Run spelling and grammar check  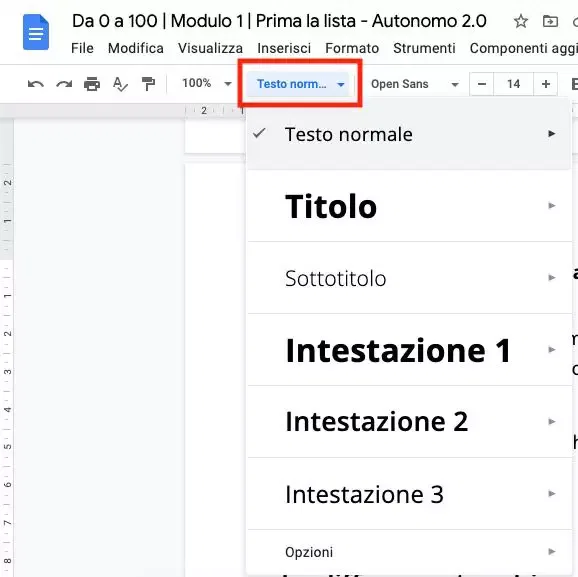coord(120,84)
